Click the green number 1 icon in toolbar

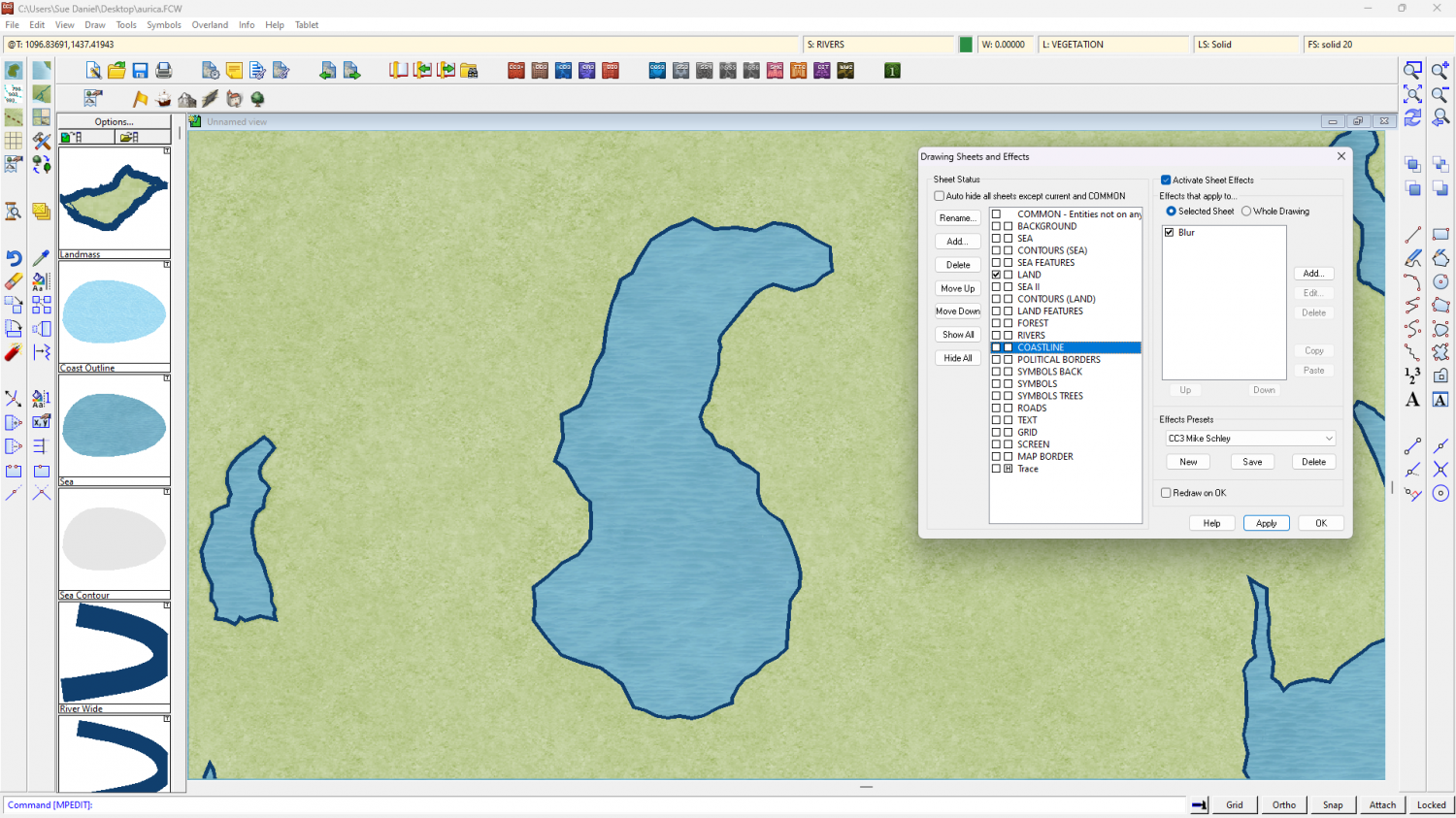click(x=892, y=71)
